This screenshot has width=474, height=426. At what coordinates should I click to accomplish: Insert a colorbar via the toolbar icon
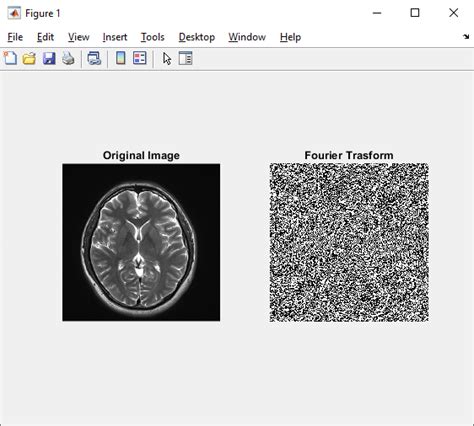121,58
